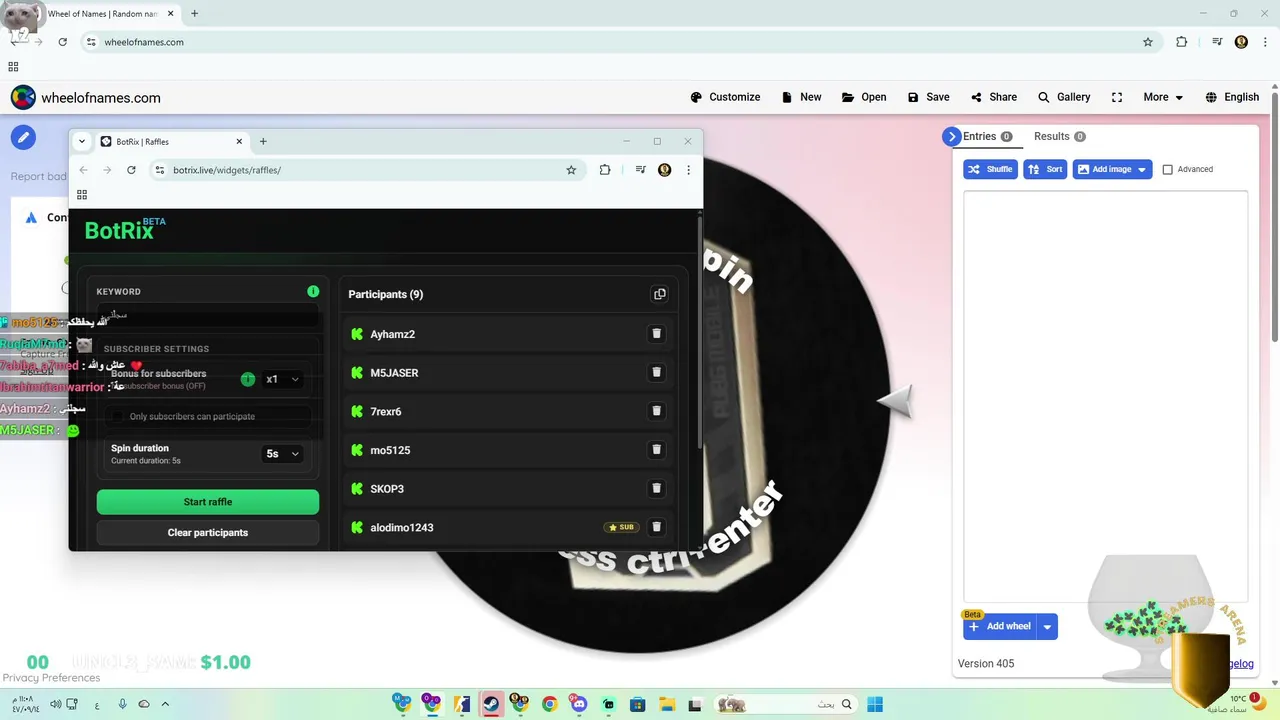This screenshot has height=720, width=1280.
Task: Open tab search dropdown in BotRix window
Action: 82,141
